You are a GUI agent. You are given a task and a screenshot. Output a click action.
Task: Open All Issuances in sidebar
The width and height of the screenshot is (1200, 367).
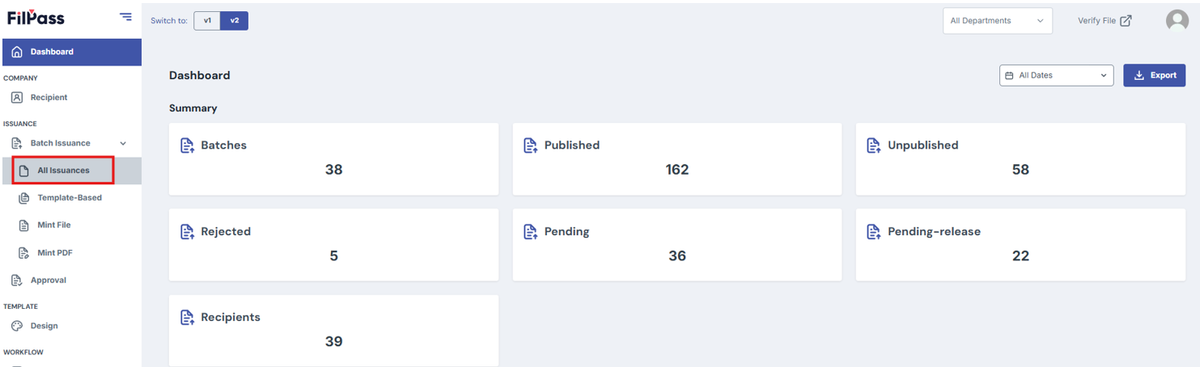64,170
